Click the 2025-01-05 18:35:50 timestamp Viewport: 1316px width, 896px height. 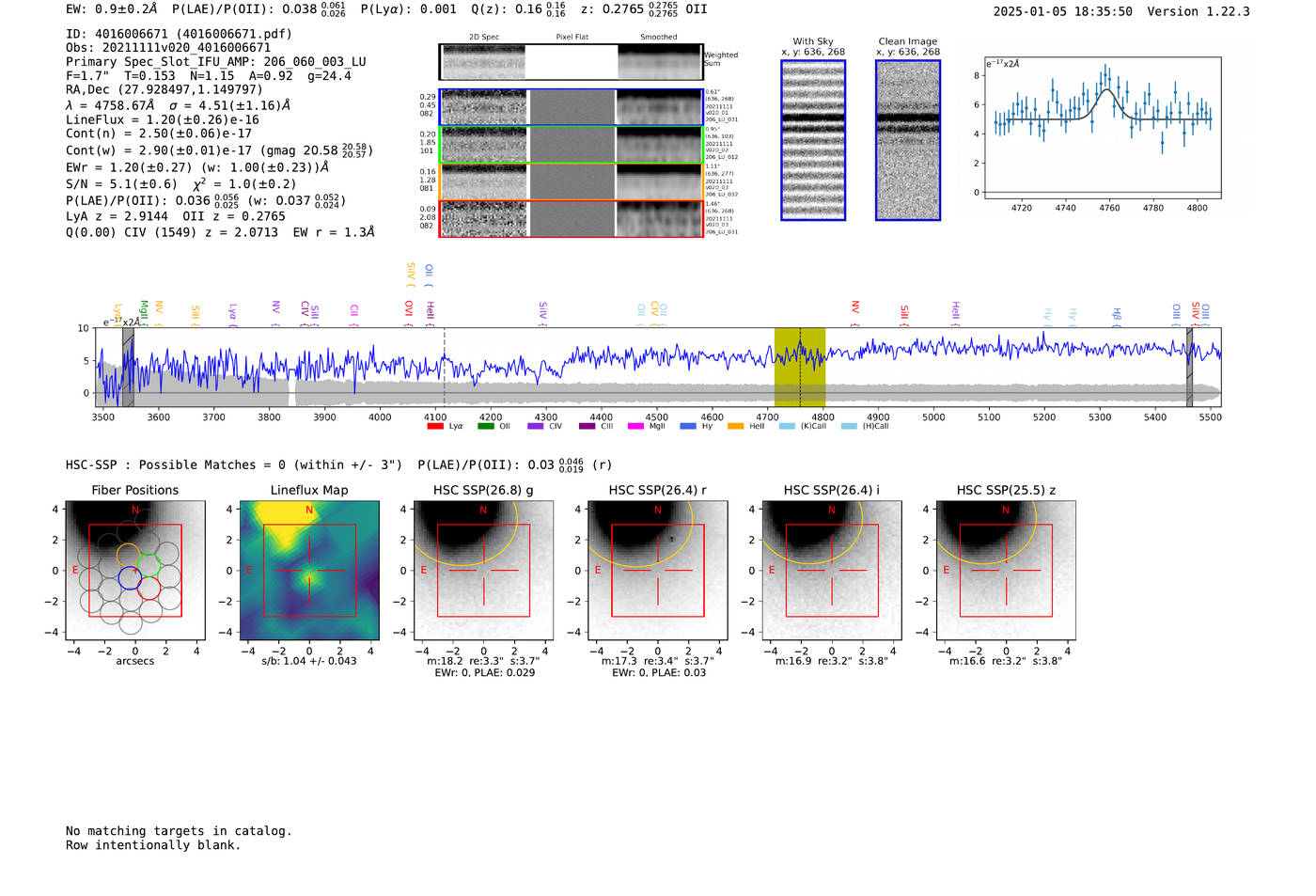(x=1063, y=11)
